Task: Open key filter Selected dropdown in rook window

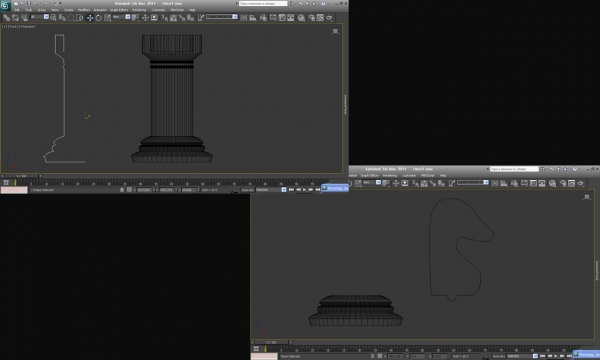Action: 271,190
